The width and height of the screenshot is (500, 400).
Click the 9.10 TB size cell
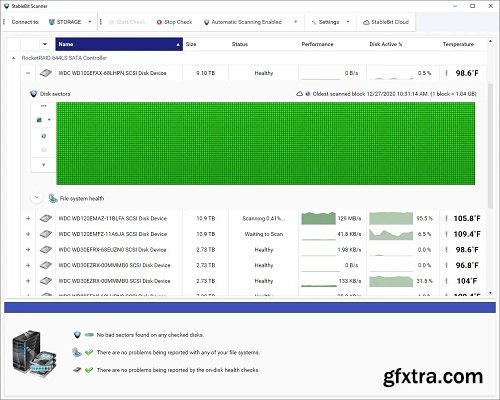pos(206,73)
